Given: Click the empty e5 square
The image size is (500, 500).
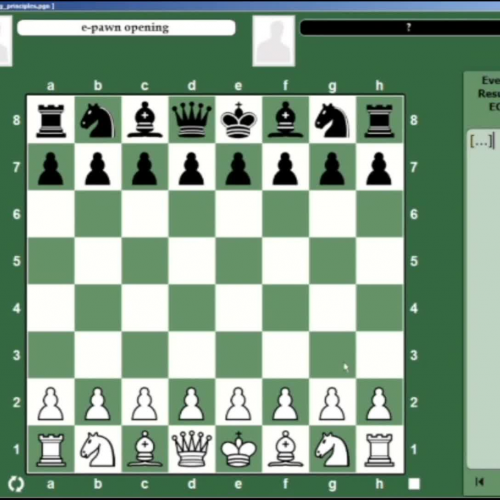Looking at the screenshot, I should [239, 261].
